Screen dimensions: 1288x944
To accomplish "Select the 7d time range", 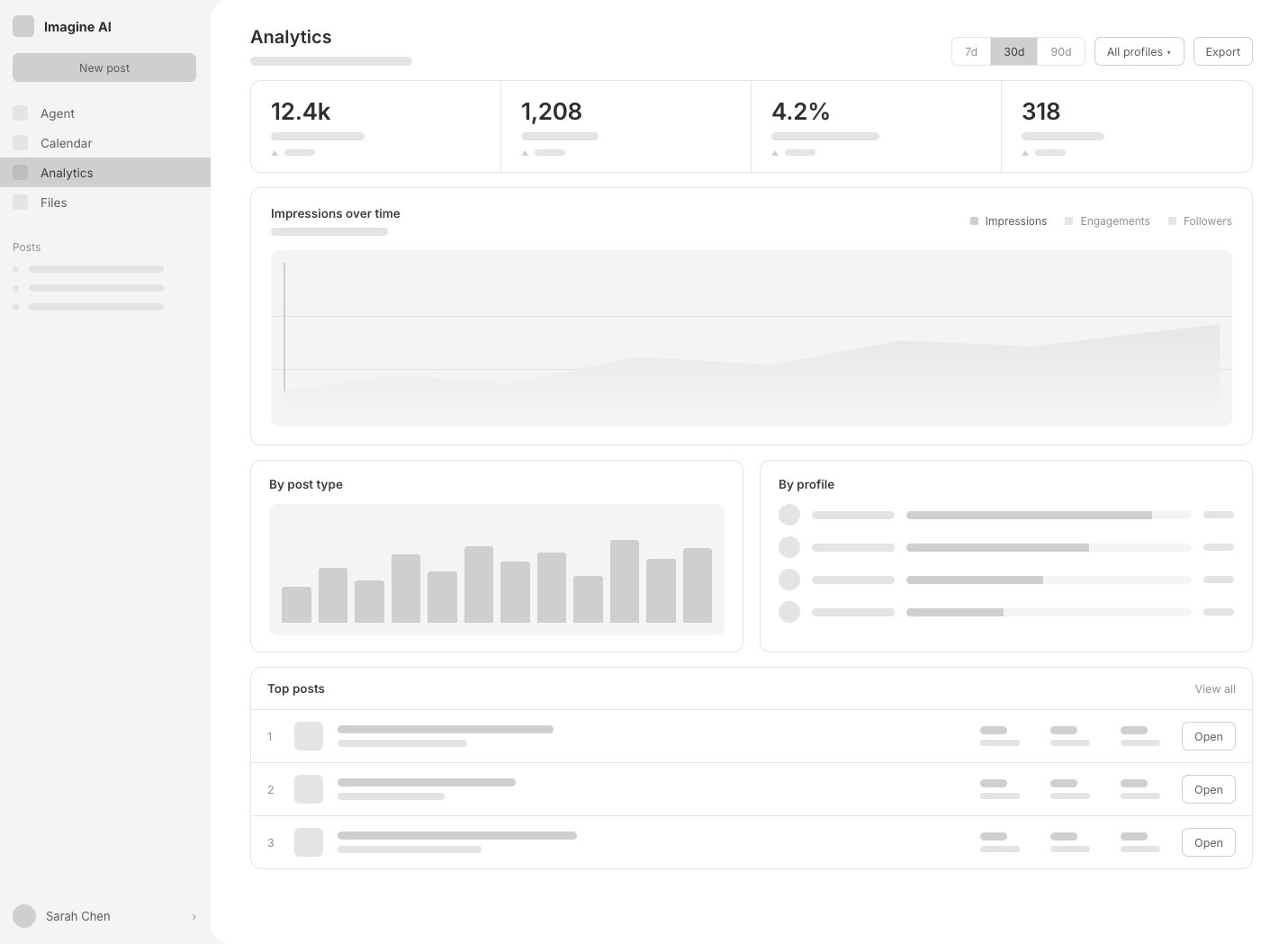I will [x=971, y=51].
